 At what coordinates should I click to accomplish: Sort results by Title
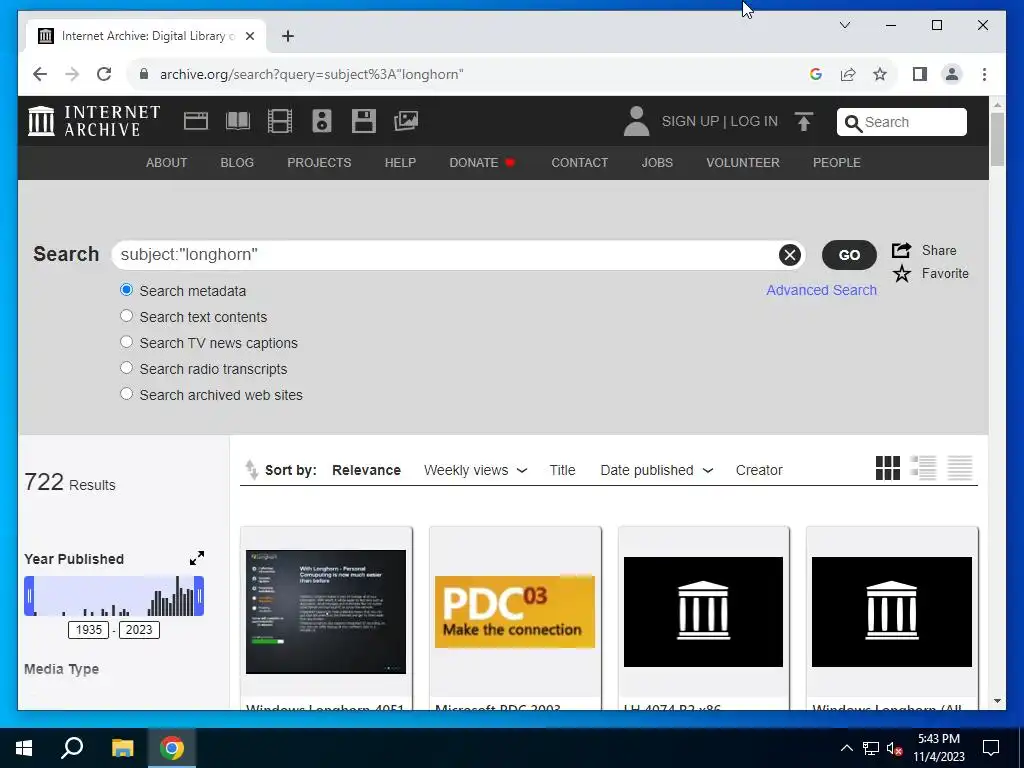[562, 470]
